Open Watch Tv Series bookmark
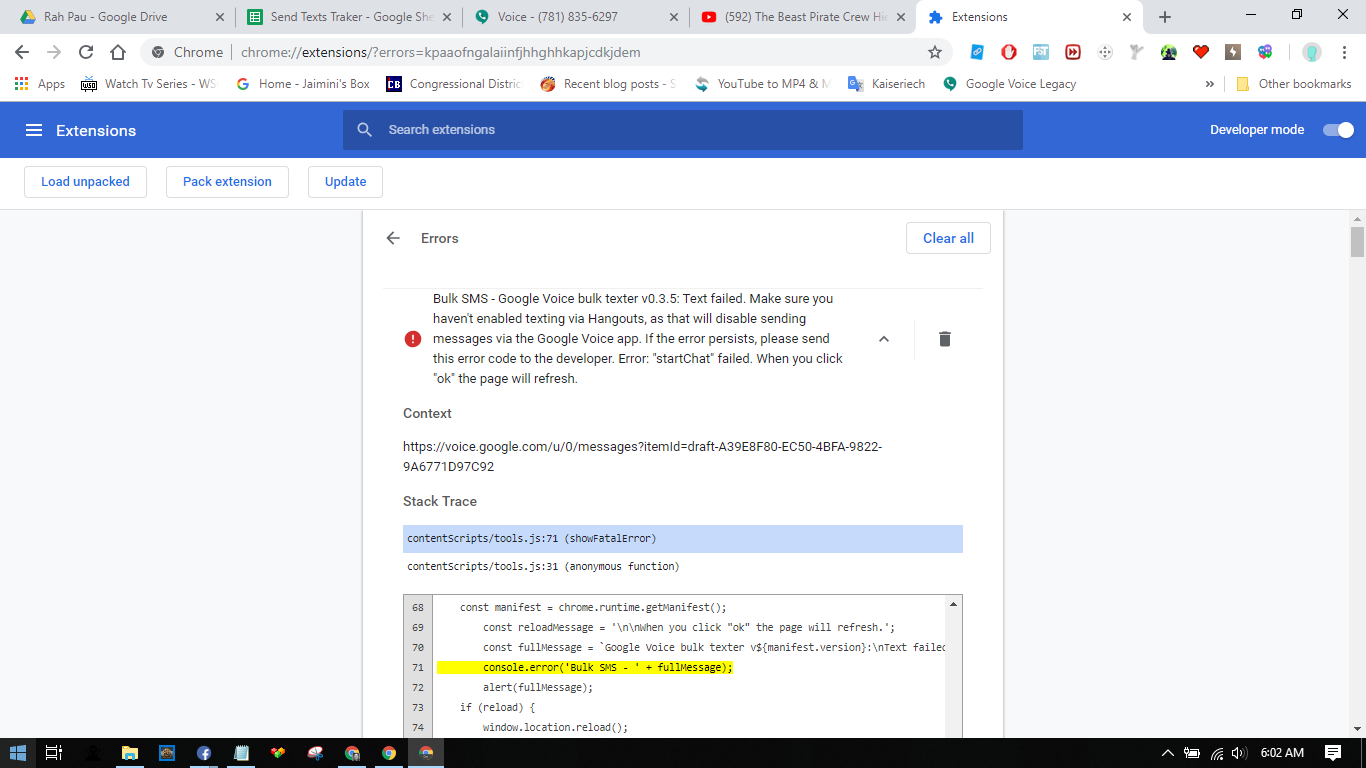 [x=148, y=84]
